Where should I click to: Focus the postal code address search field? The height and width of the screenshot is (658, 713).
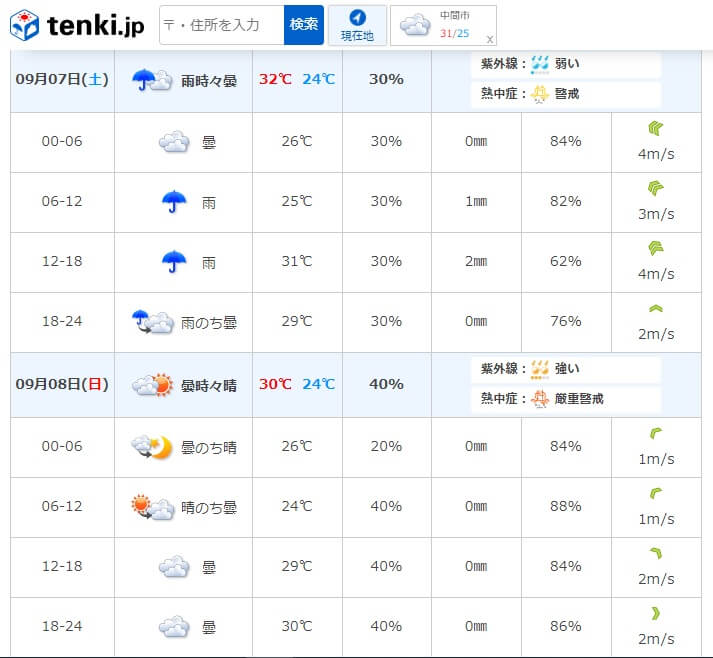pyautogui.click(x=222, y=25)
